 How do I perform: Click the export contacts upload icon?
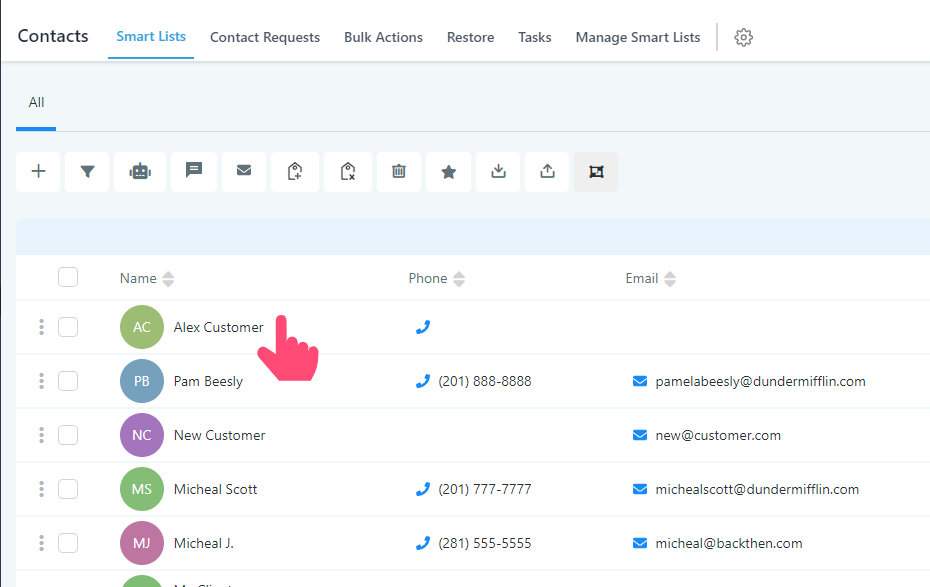pos(547,171)
